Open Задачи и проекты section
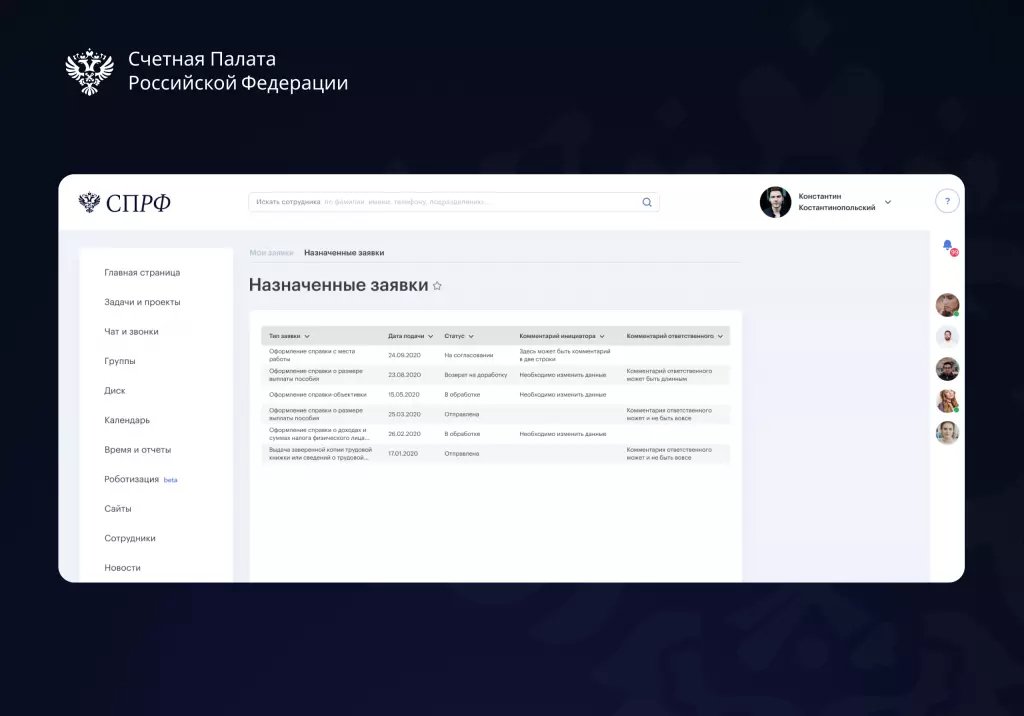The height and width of the screenshot is (716, 1024). click(x=142, y=302)
